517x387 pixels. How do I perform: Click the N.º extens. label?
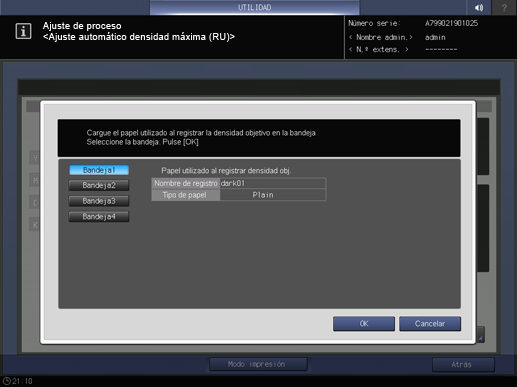379,50
